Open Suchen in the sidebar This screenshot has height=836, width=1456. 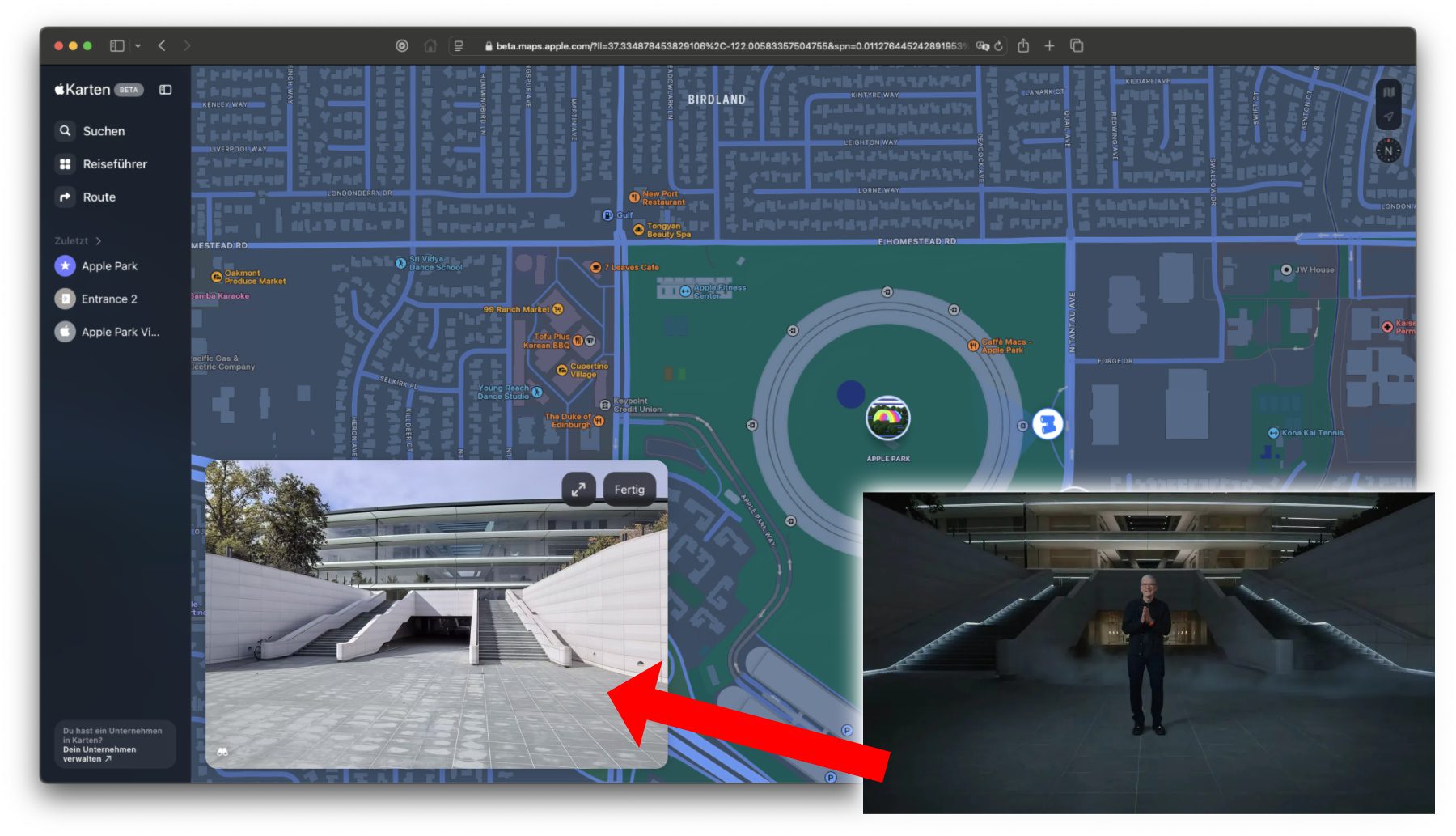[104, 131]
